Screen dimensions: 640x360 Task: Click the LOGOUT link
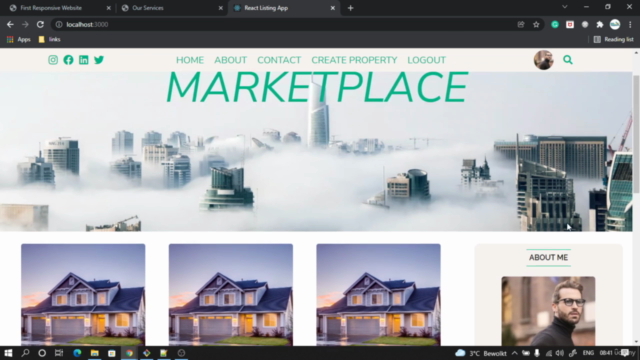coord(427,60)
